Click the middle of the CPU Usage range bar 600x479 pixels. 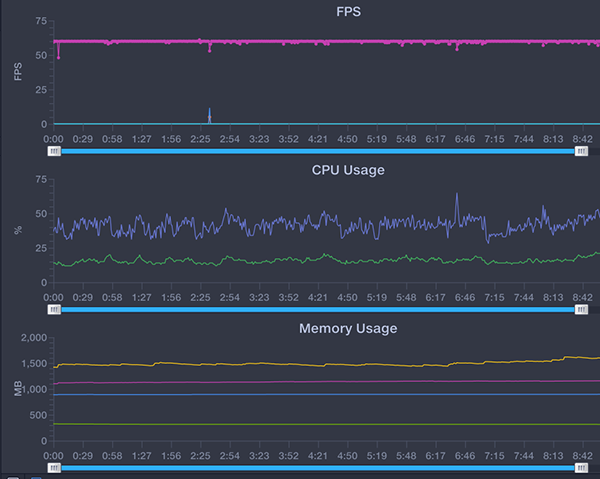click(x=317, y=310)
